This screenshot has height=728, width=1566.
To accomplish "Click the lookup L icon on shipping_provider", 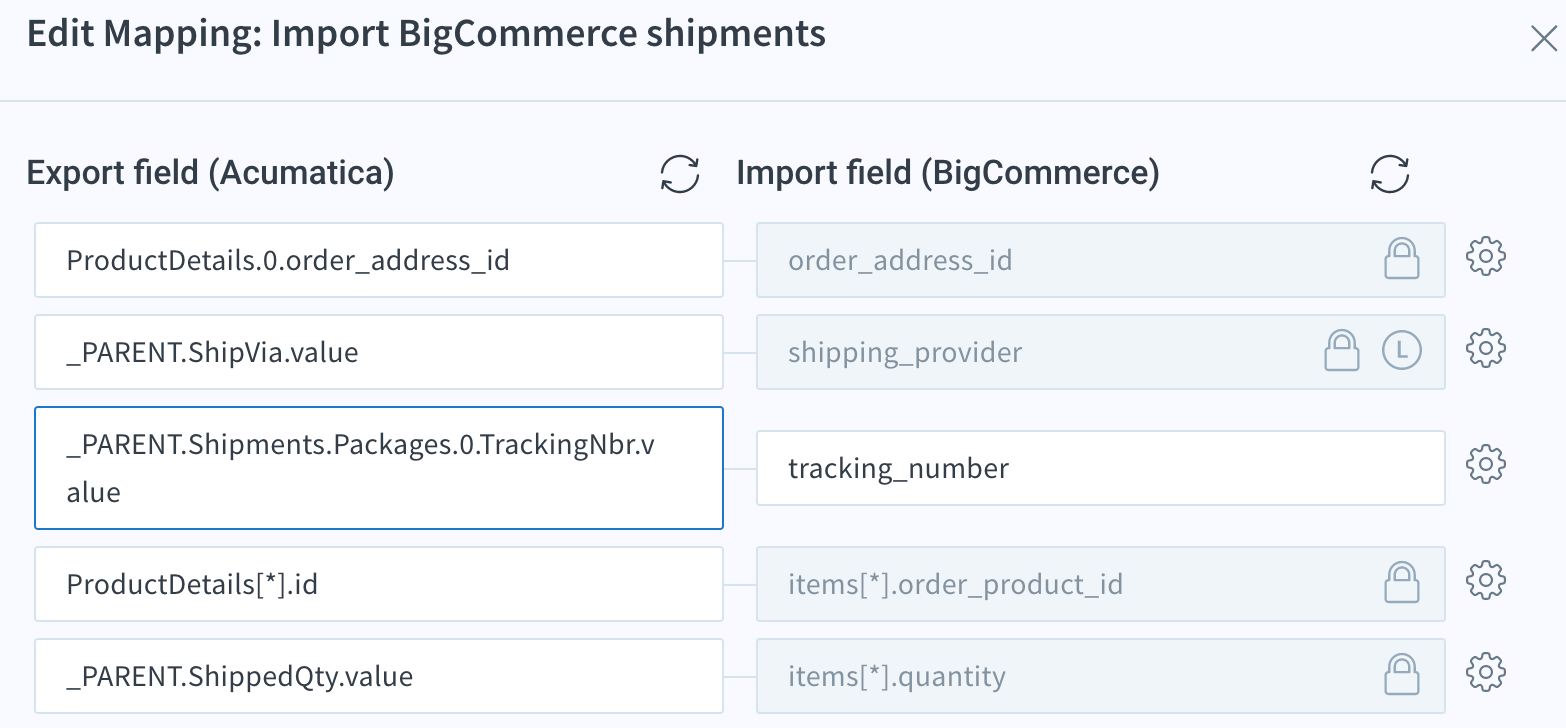I will pos(1401,350).
